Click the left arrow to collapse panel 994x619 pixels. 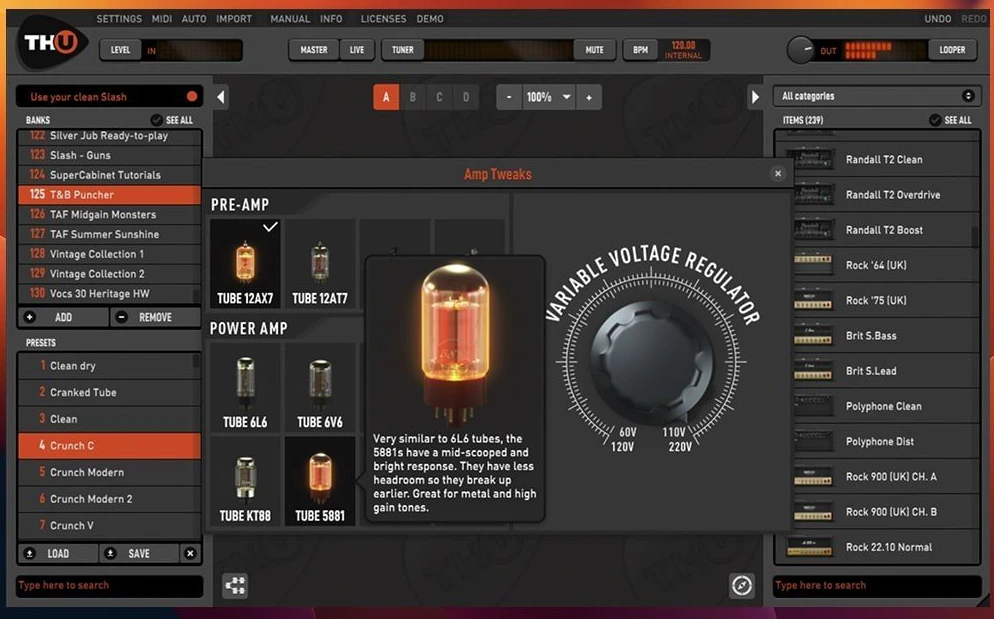point(221,97)
